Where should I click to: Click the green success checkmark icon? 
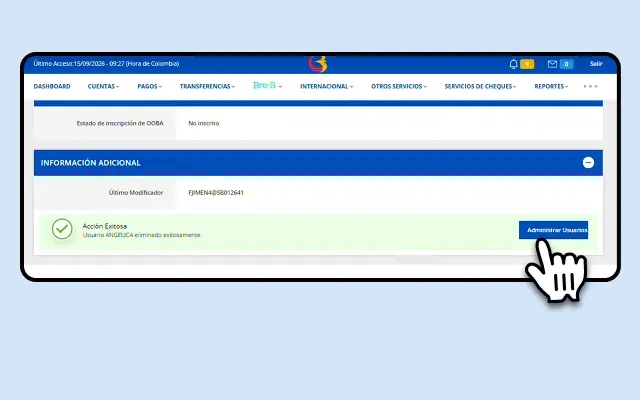tap(62, 229)
